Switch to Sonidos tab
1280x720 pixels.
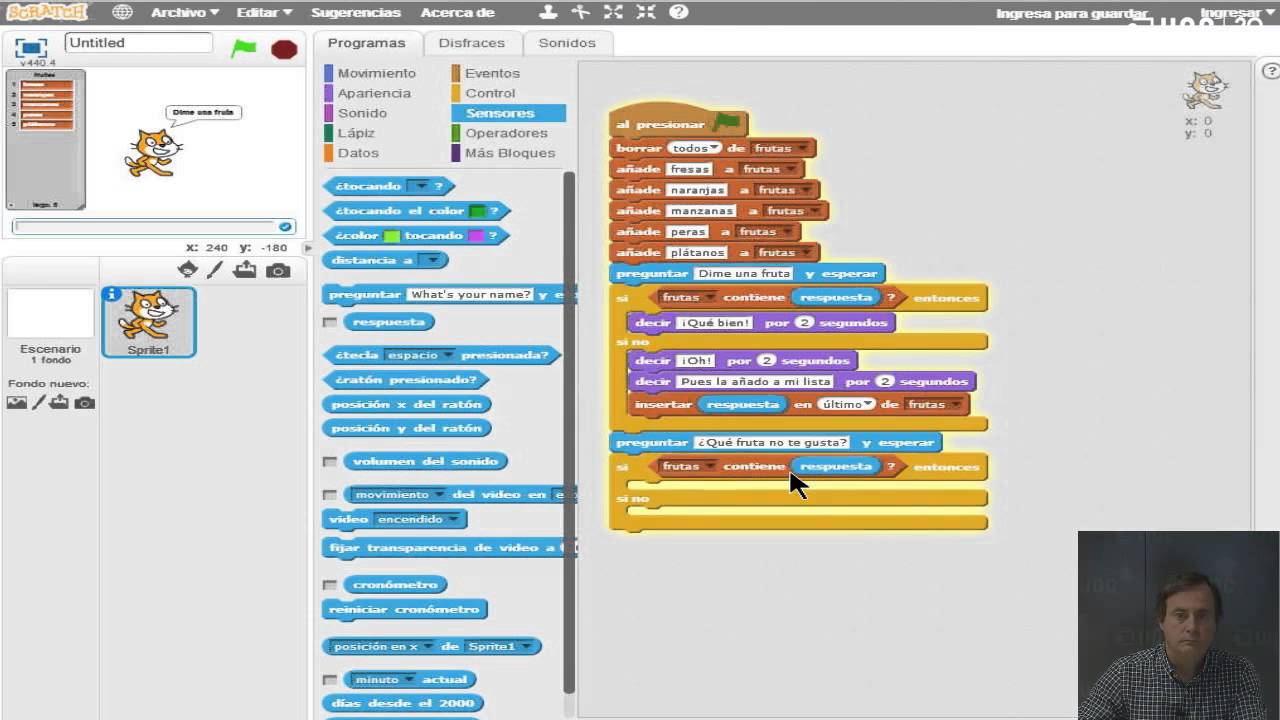pyautogui.click(x=567, y=43)
